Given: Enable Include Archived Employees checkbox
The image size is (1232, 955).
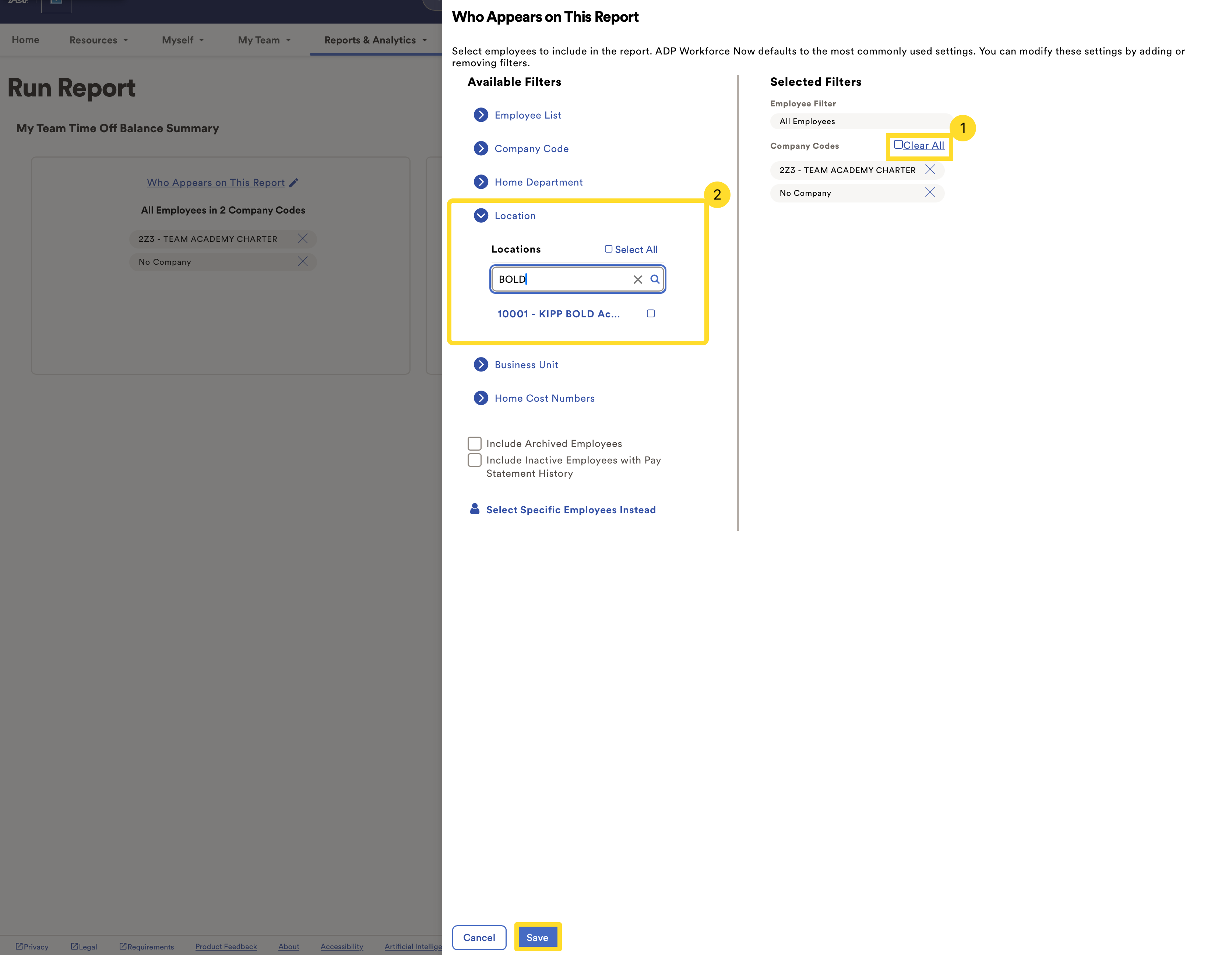Looking at the screenshot, I should pos(474,443).
